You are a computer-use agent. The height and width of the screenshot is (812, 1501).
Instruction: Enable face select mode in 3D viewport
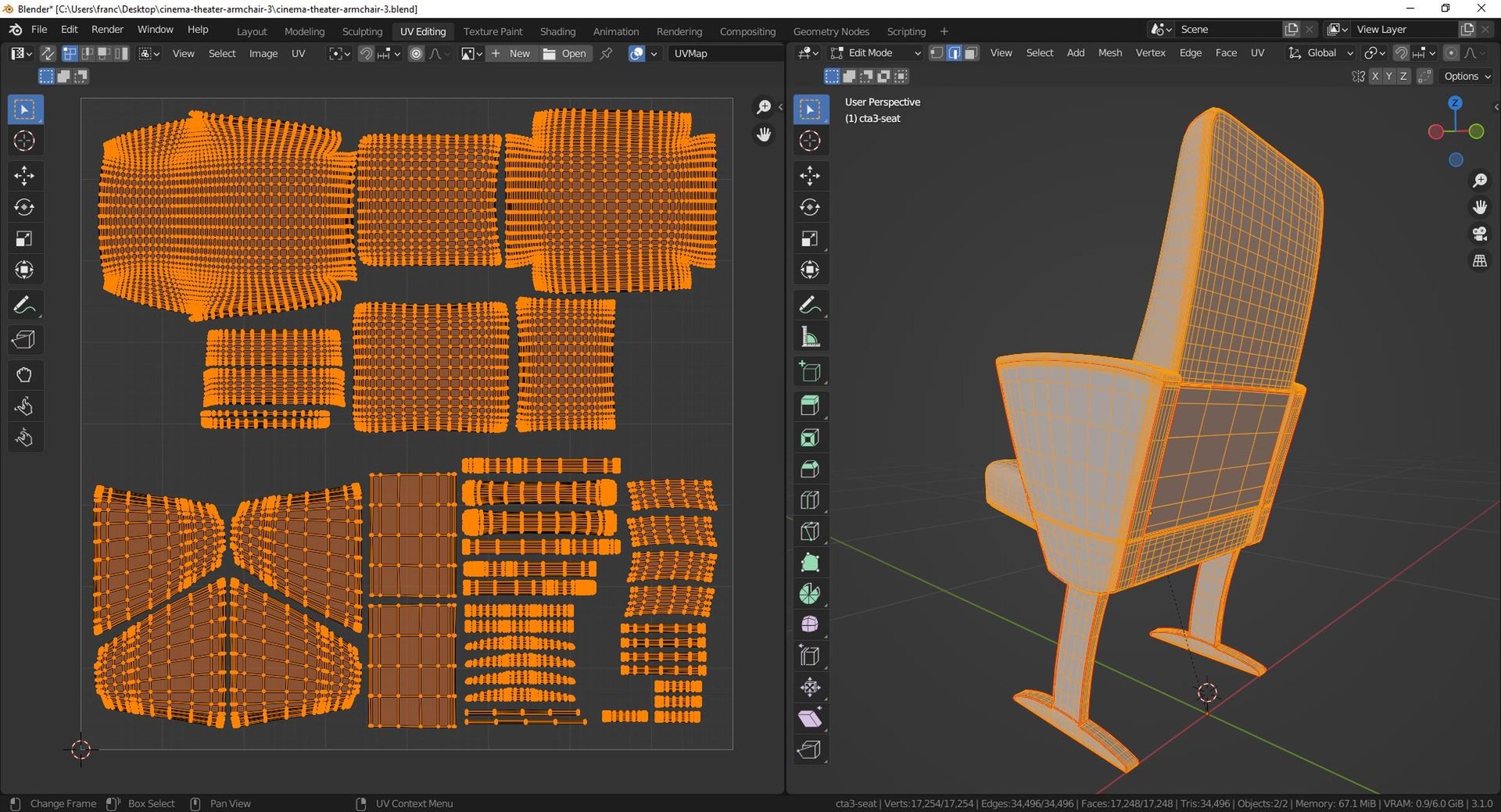click(971, 53)
